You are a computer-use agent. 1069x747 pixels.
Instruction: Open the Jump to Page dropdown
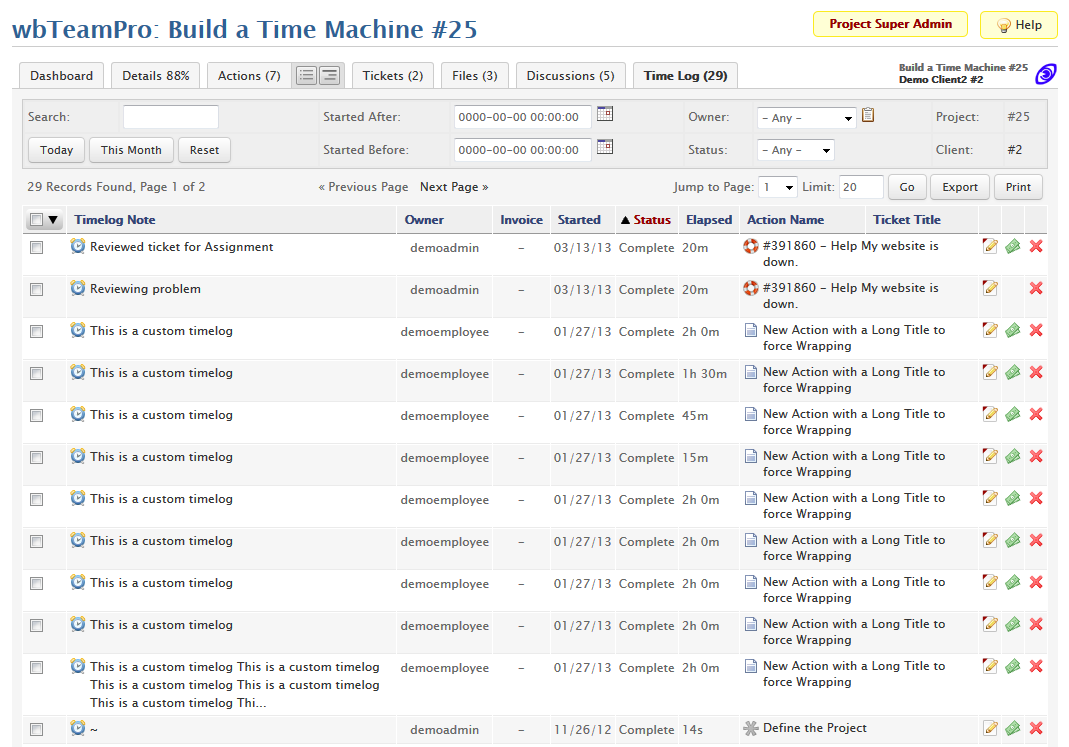(x=777, y=187)
